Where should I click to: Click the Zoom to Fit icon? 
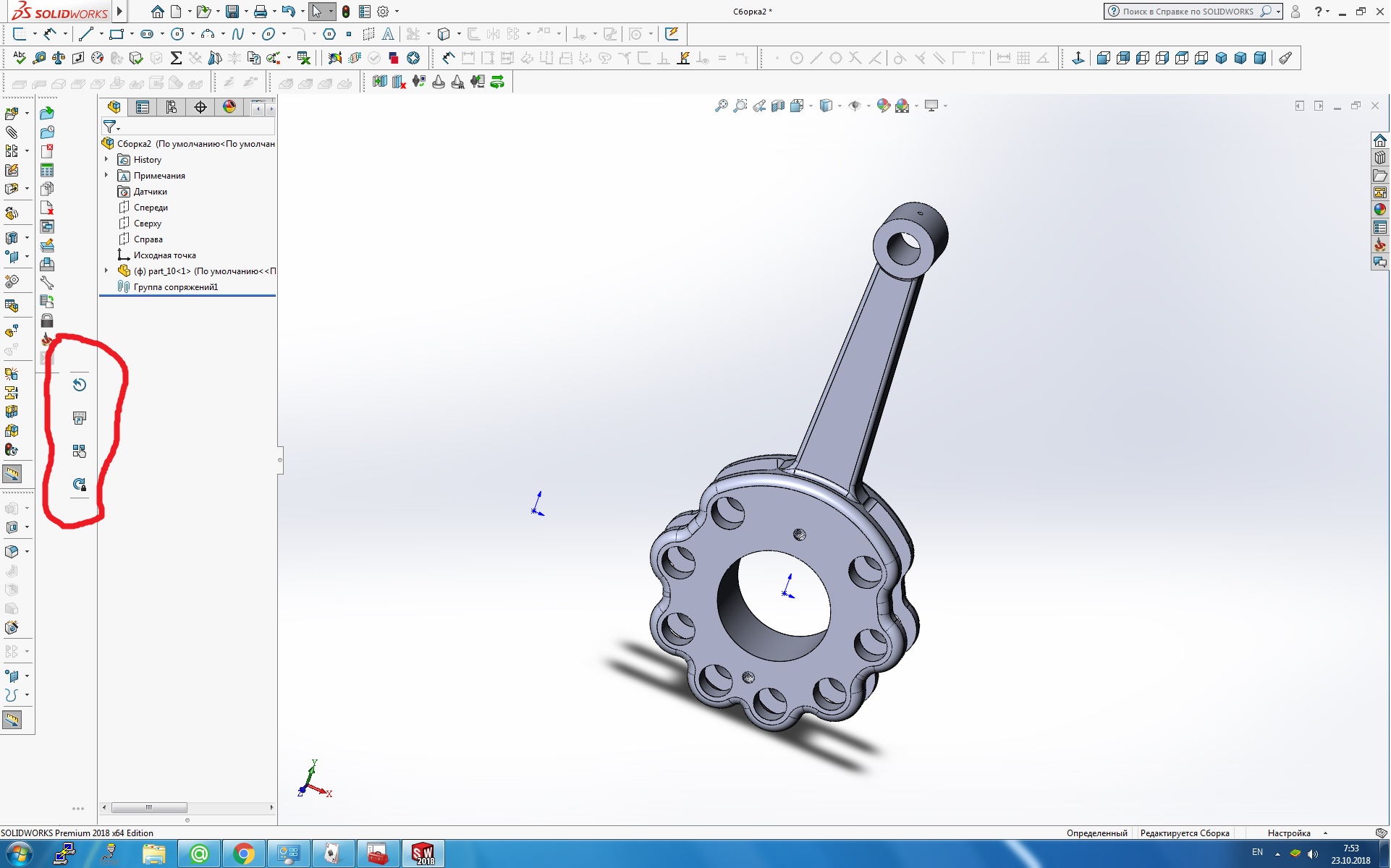pyautogui.click(x=721, y=106)
